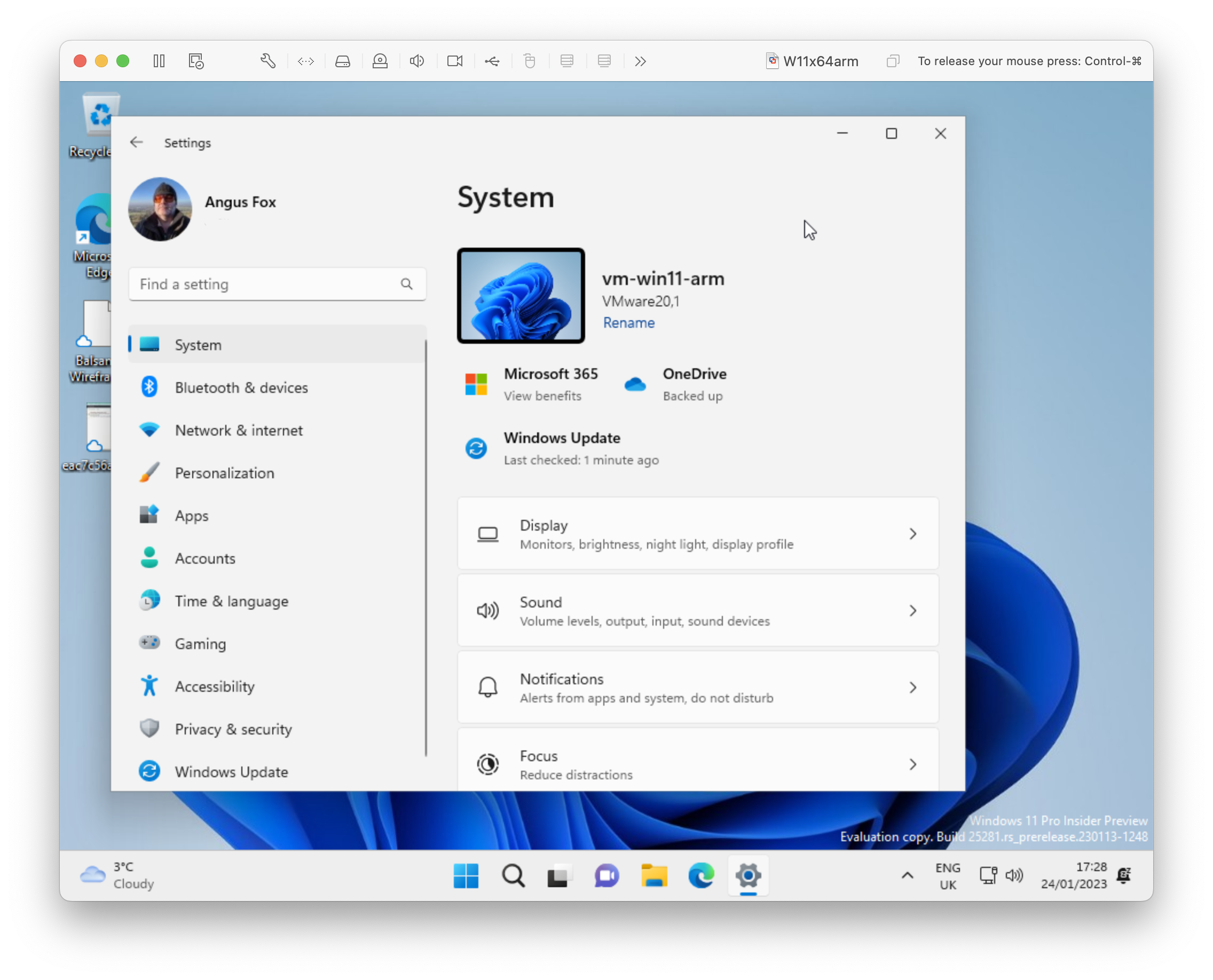
Task: Open VMware snapshots
Action: [x=195, y=61]
